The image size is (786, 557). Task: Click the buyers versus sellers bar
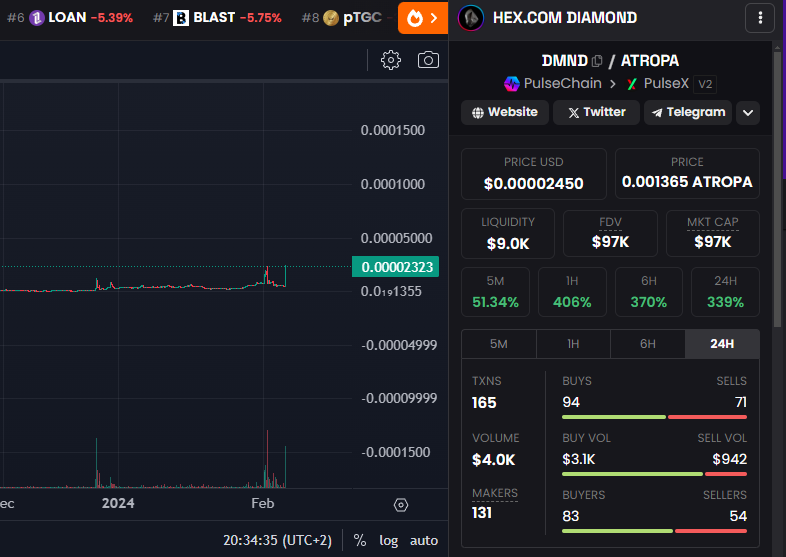pyautogui.click(x=654, y=531)
